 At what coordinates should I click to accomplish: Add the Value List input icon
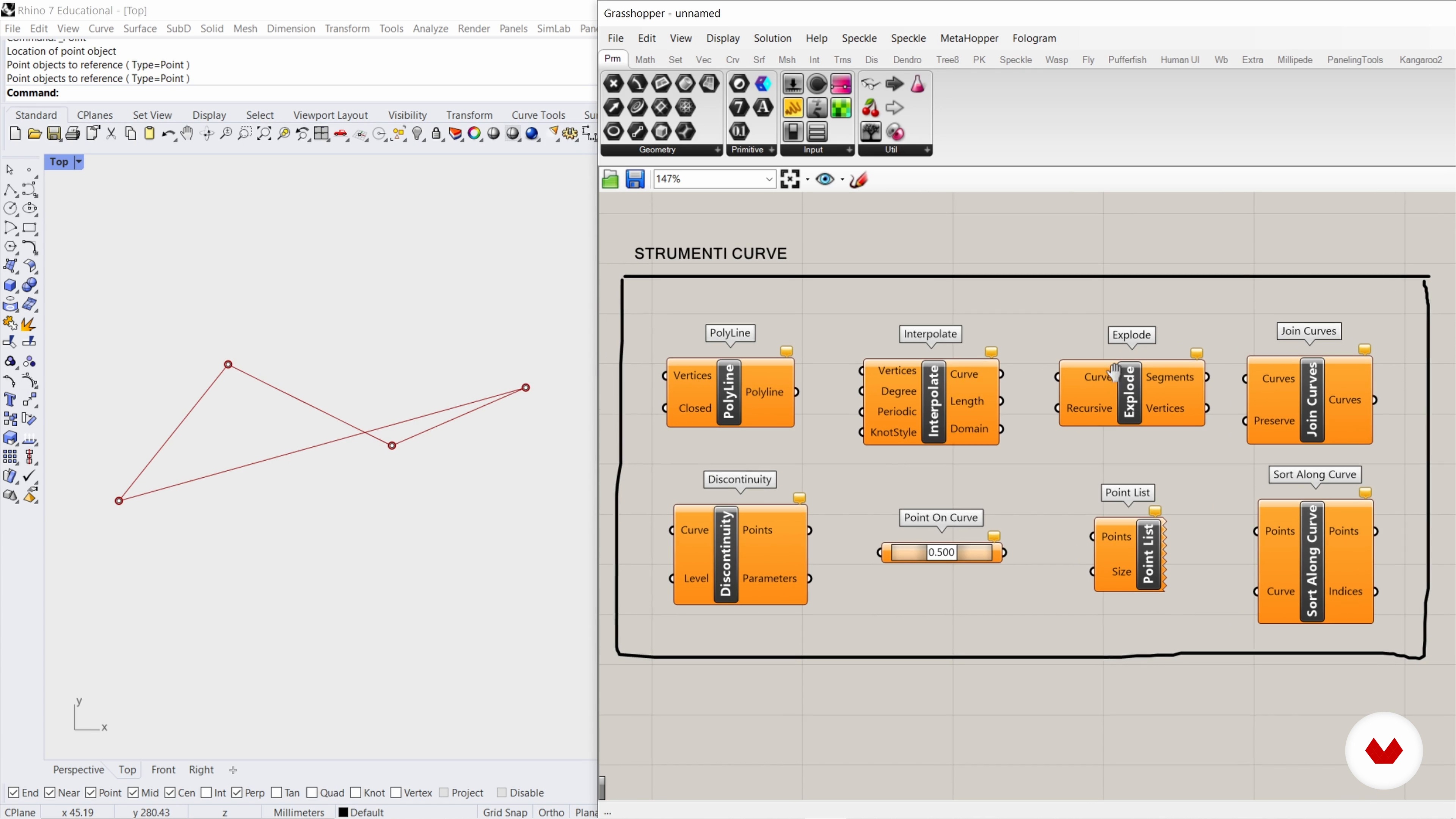pyautogui.click(x=817, y=132)
